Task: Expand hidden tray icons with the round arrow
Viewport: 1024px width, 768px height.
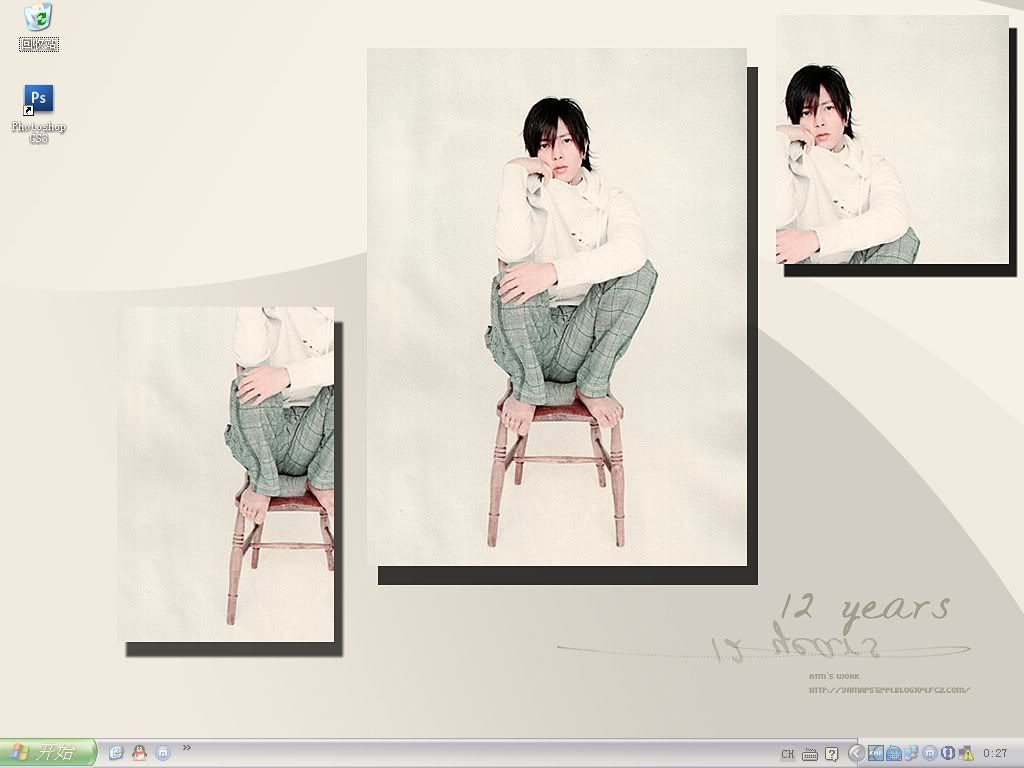Action: (856, 753)
